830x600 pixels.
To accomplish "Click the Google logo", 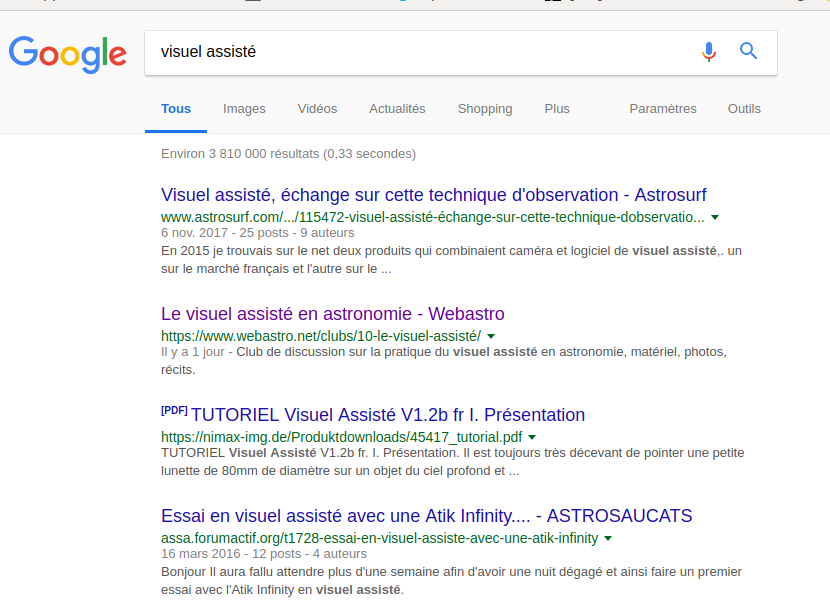I will click(x=68, y=54).
